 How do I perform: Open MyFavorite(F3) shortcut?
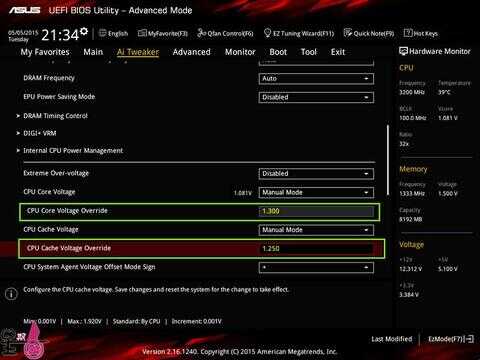coord(163,33)
